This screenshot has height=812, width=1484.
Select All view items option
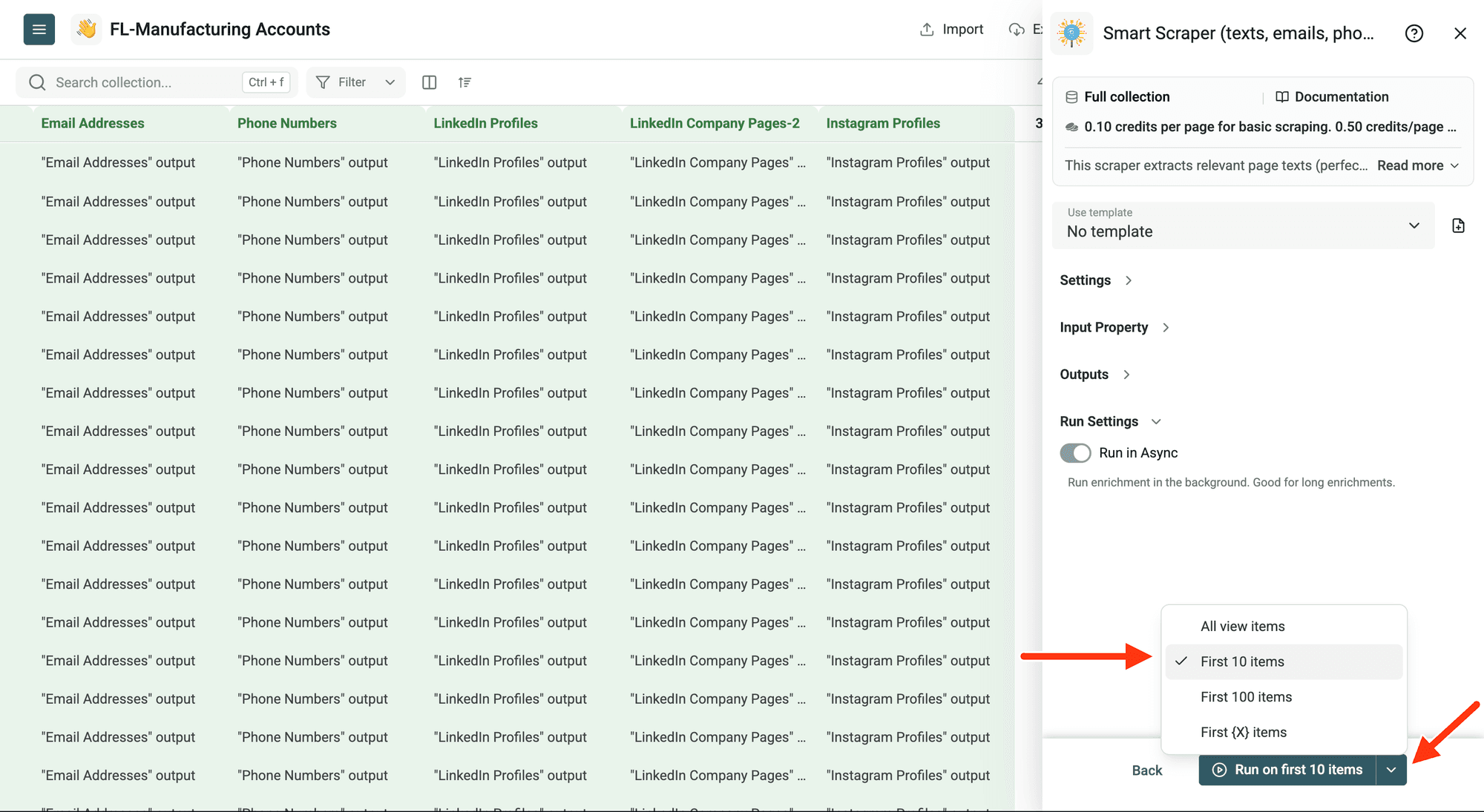1284,627
